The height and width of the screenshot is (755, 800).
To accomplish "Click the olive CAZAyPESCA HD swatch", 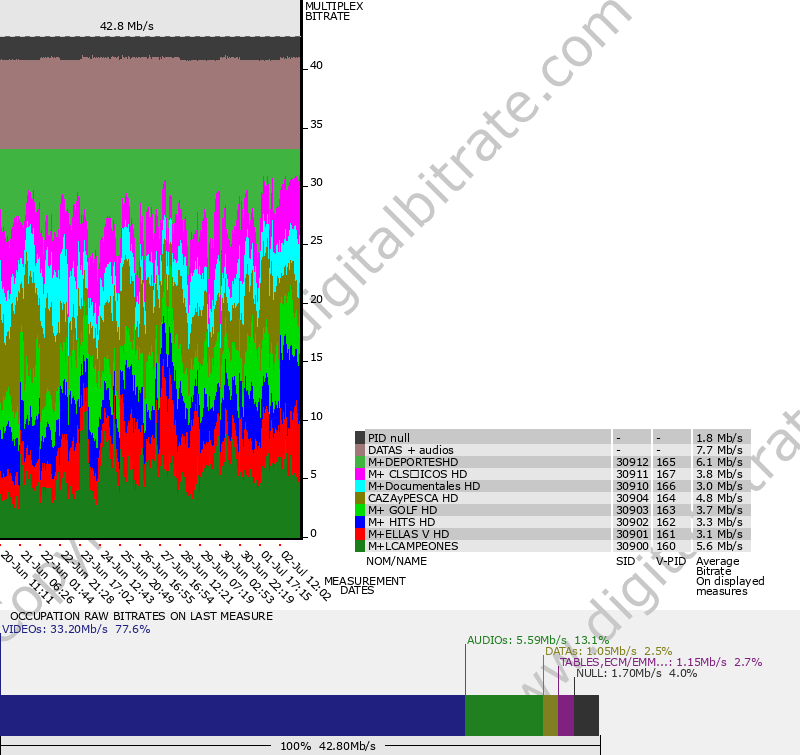I will (360, 498).
